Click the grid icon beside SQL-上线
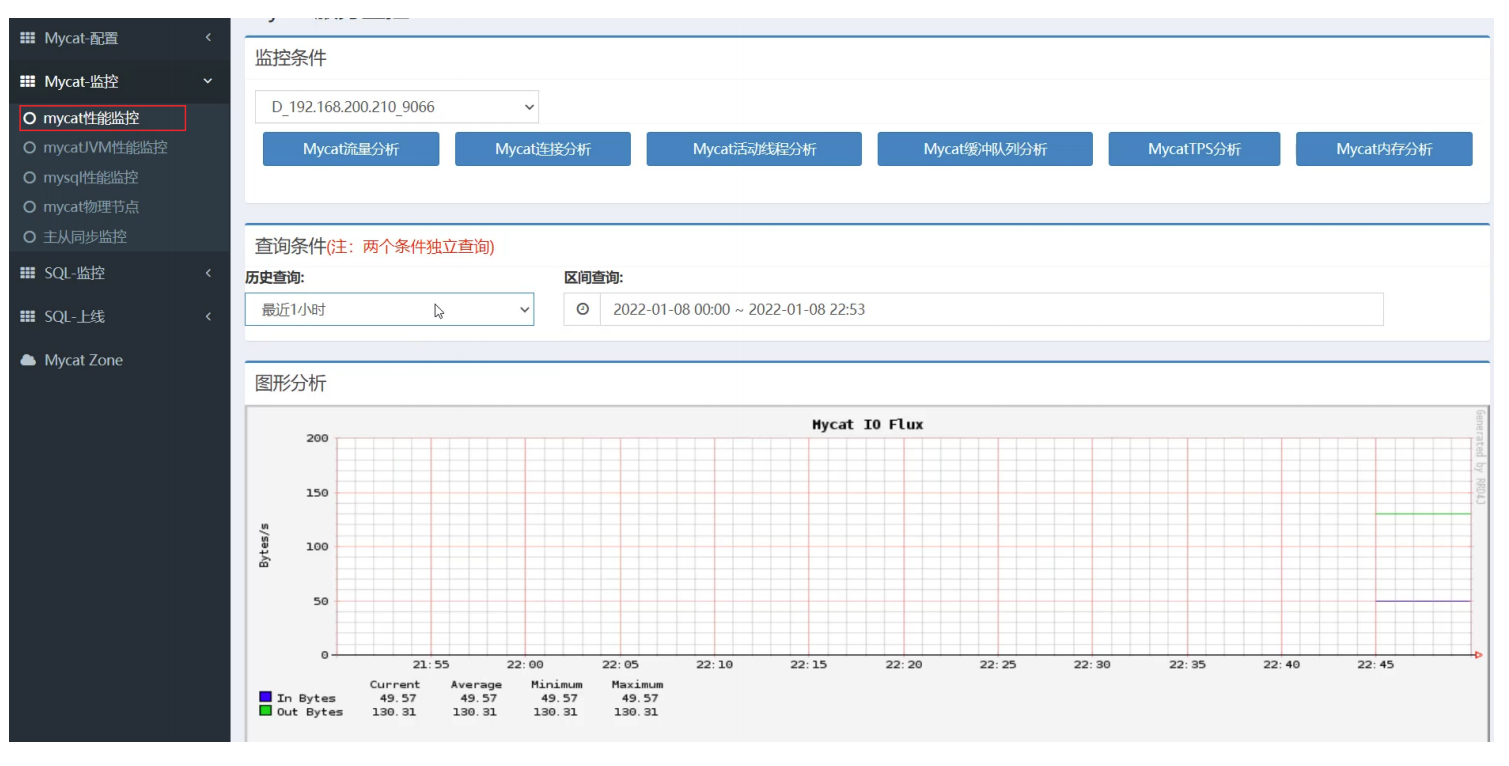The image size is (1509, 766). [28, 317]
